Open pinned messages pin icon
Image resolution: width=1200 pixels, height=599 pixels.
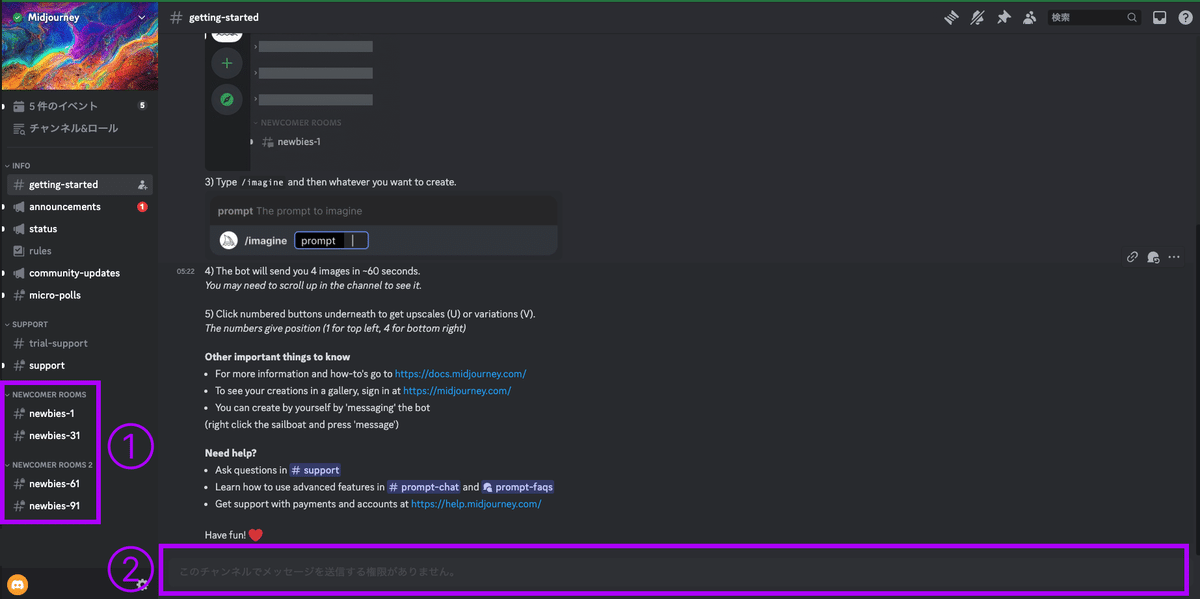click(1003, 17)
